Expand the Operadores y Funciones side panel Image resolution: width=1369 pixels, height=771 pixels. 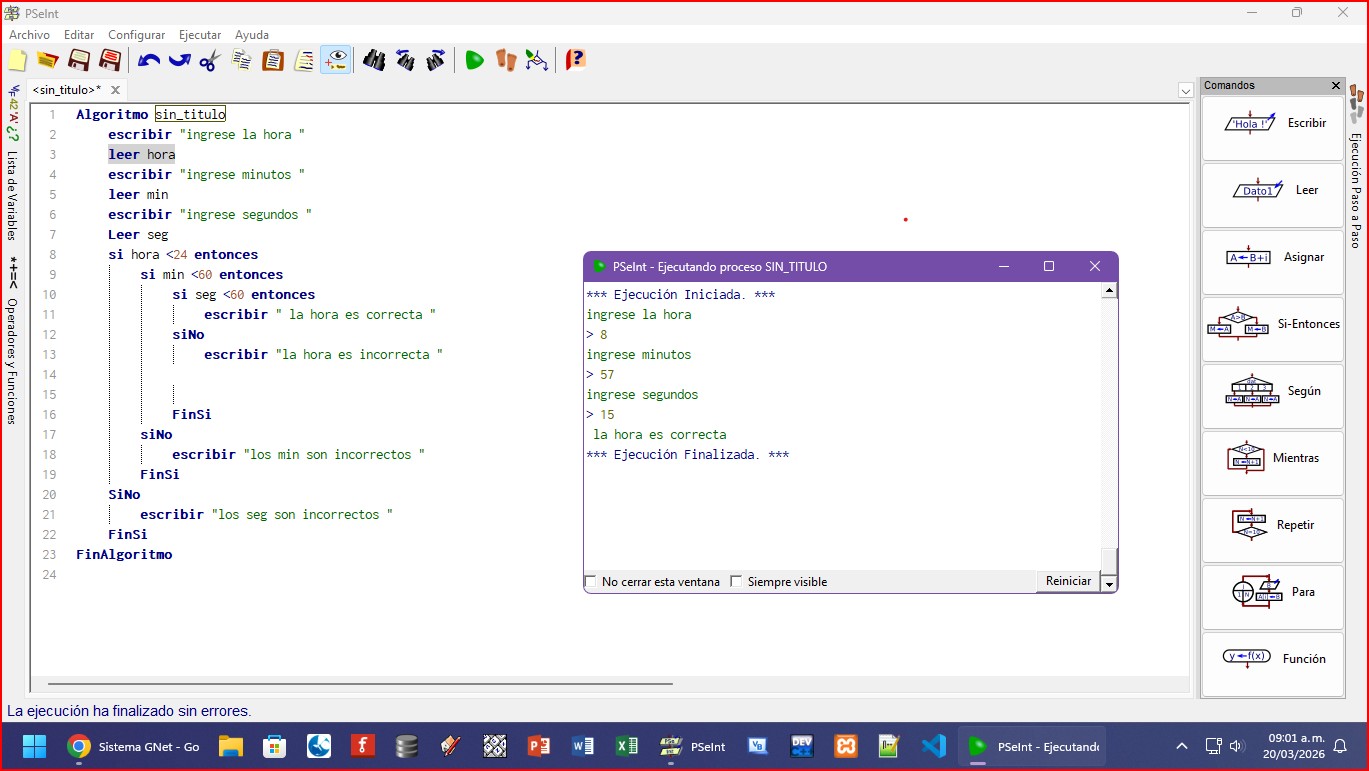[x=12, y=360]
